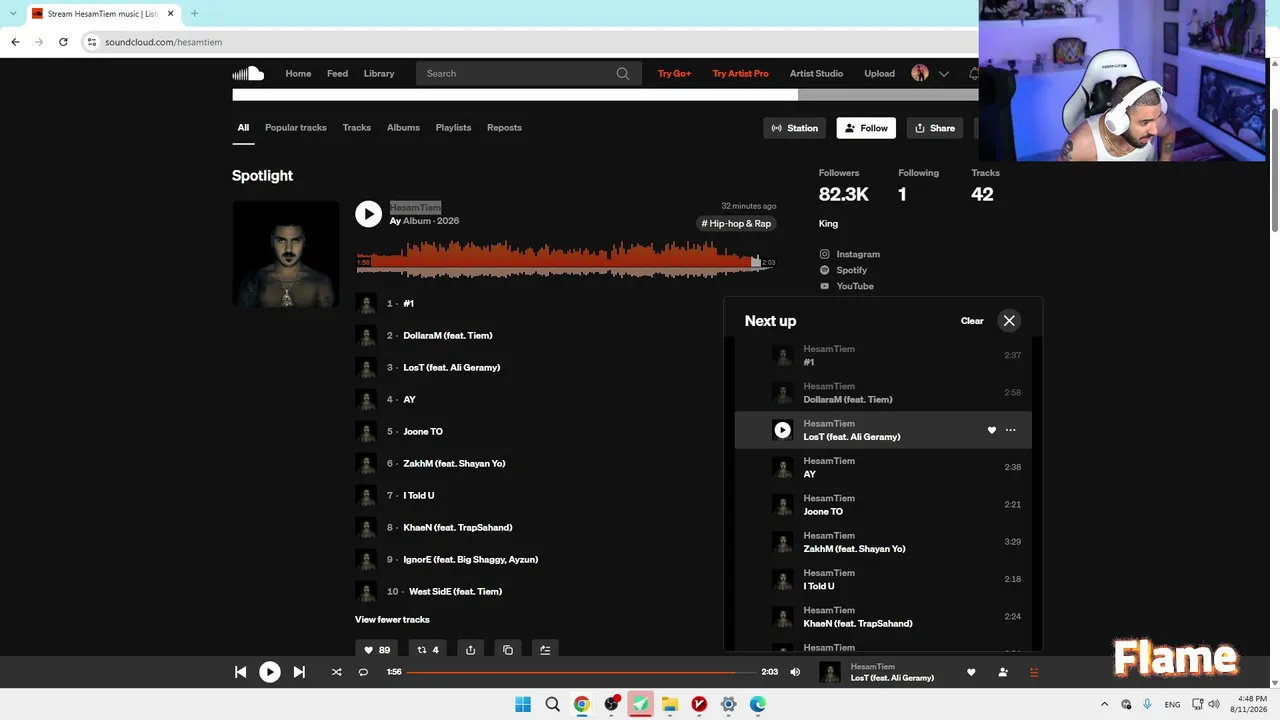The height and width of the screenshot is (720, 1280).
Task: Skip to the next track in player bar
Action: point(299,672)
